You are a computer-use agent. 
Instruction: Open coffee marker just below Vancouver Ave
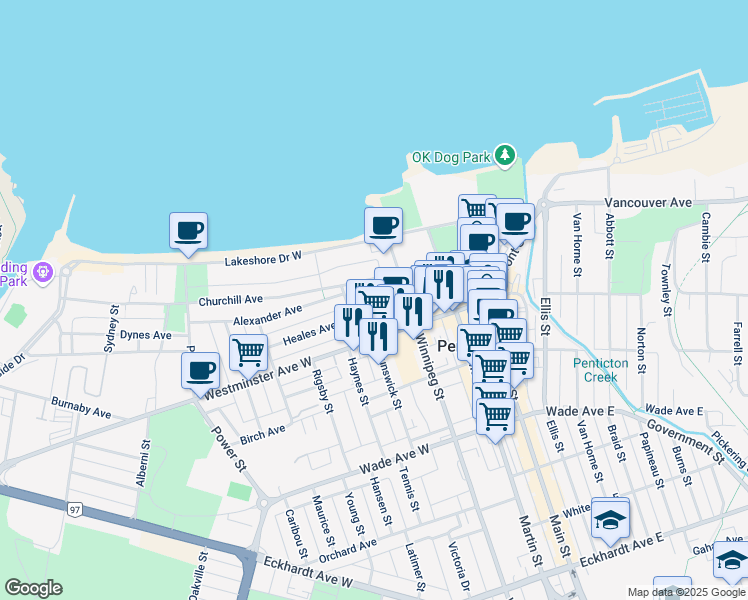tap(516, 221)
